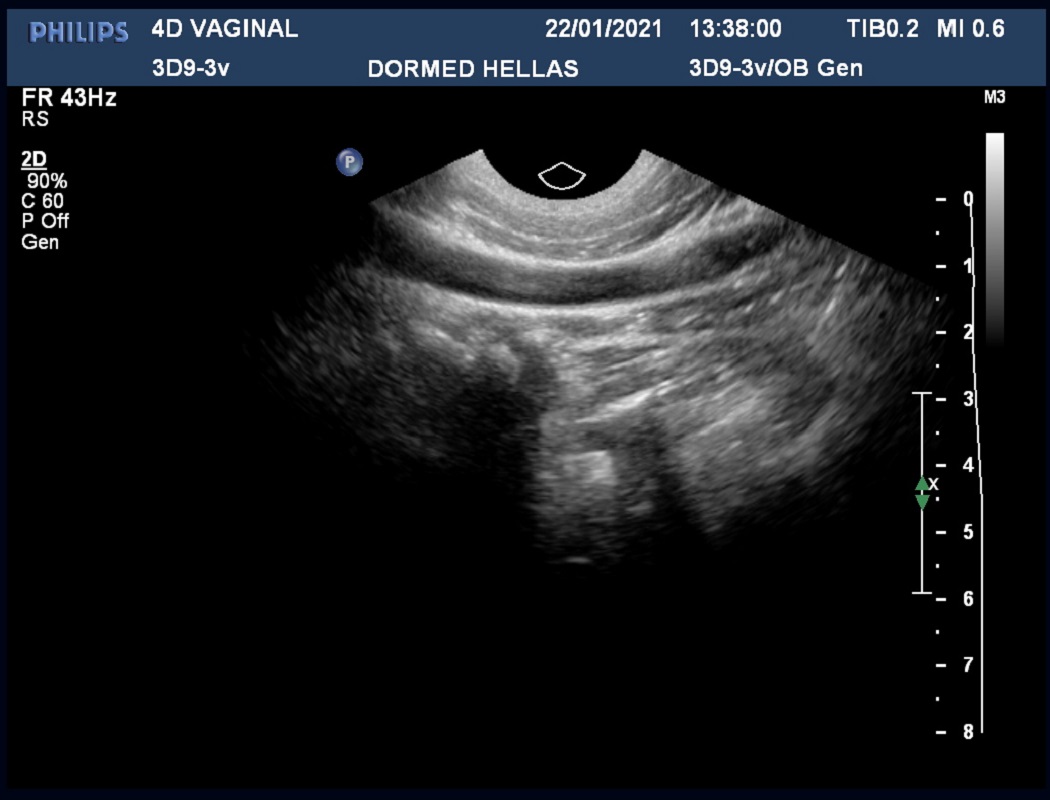Click the 13:38:00 time display
This screenshot has width=1050, height=800.
coord(735,29)
